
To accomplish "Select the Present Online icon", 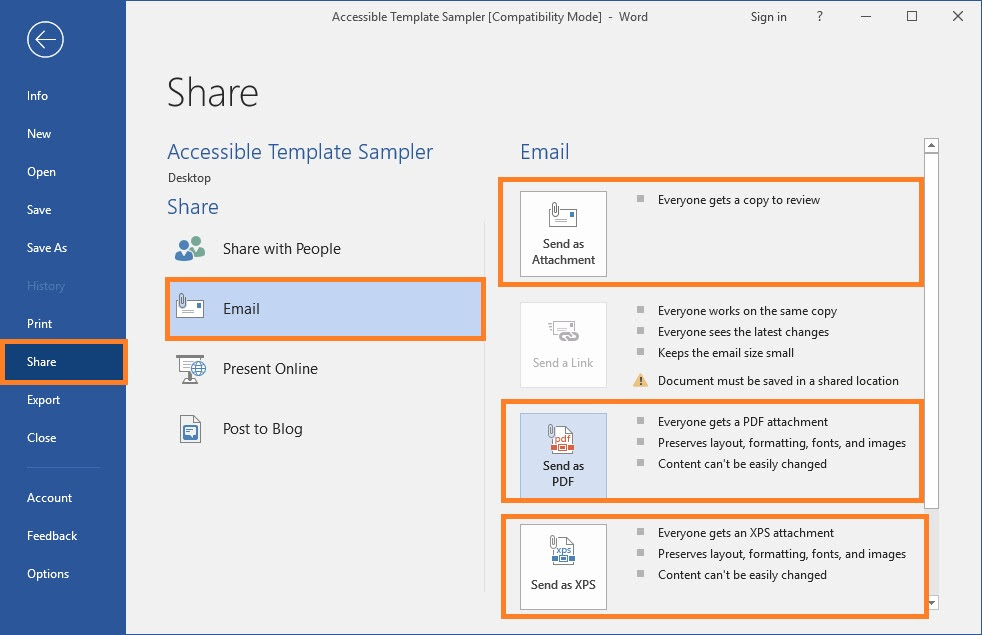I will 189,368.
